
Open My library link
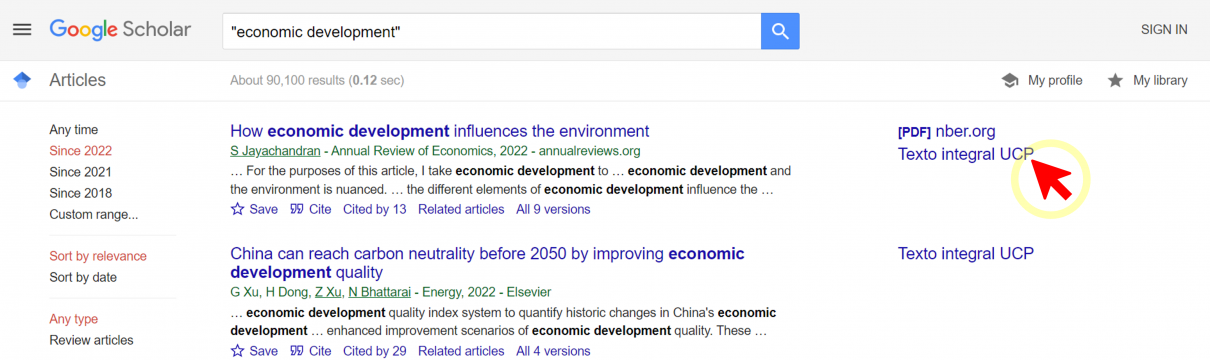1160,81
